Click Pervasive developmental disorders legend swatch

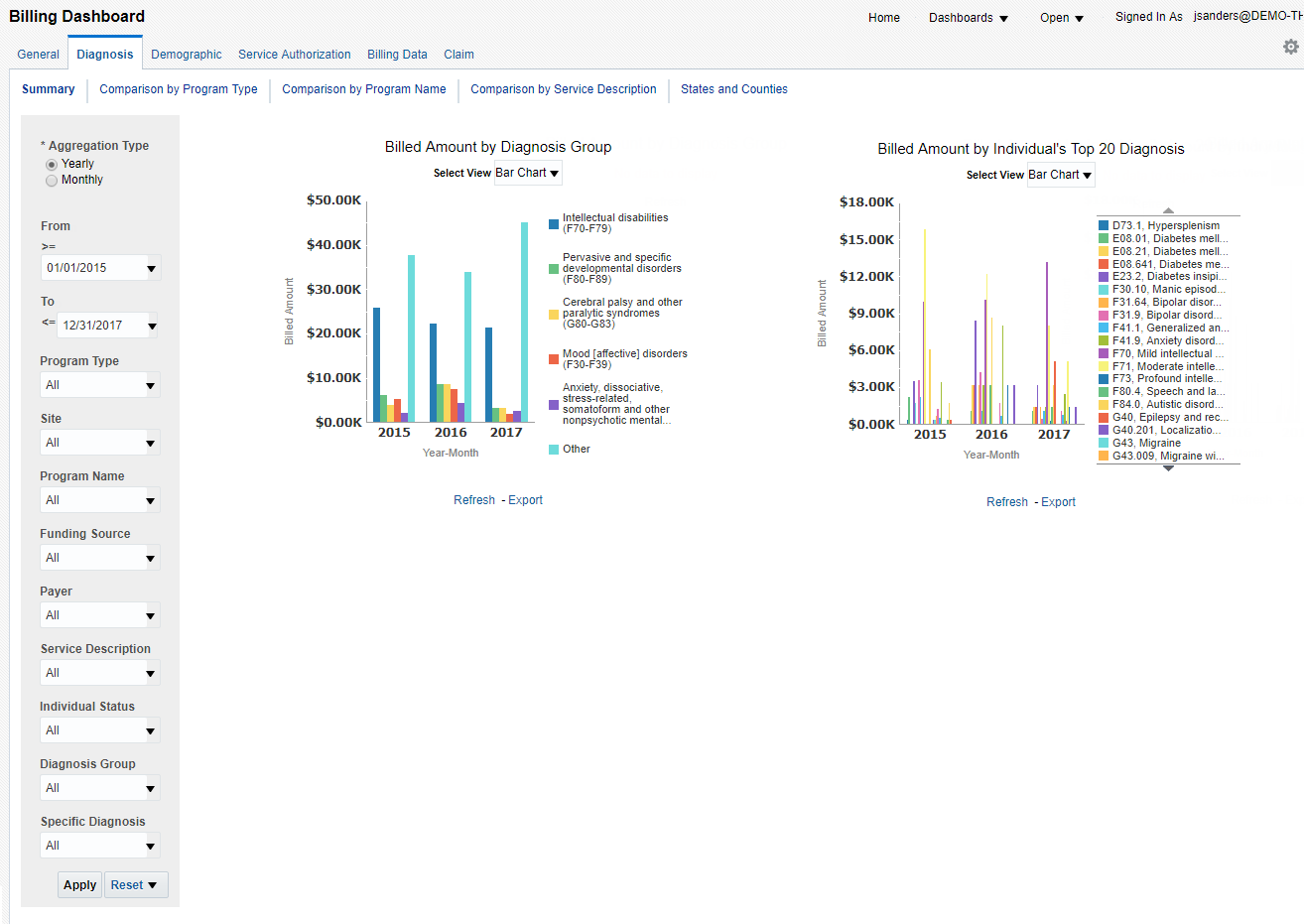(554, 269)
